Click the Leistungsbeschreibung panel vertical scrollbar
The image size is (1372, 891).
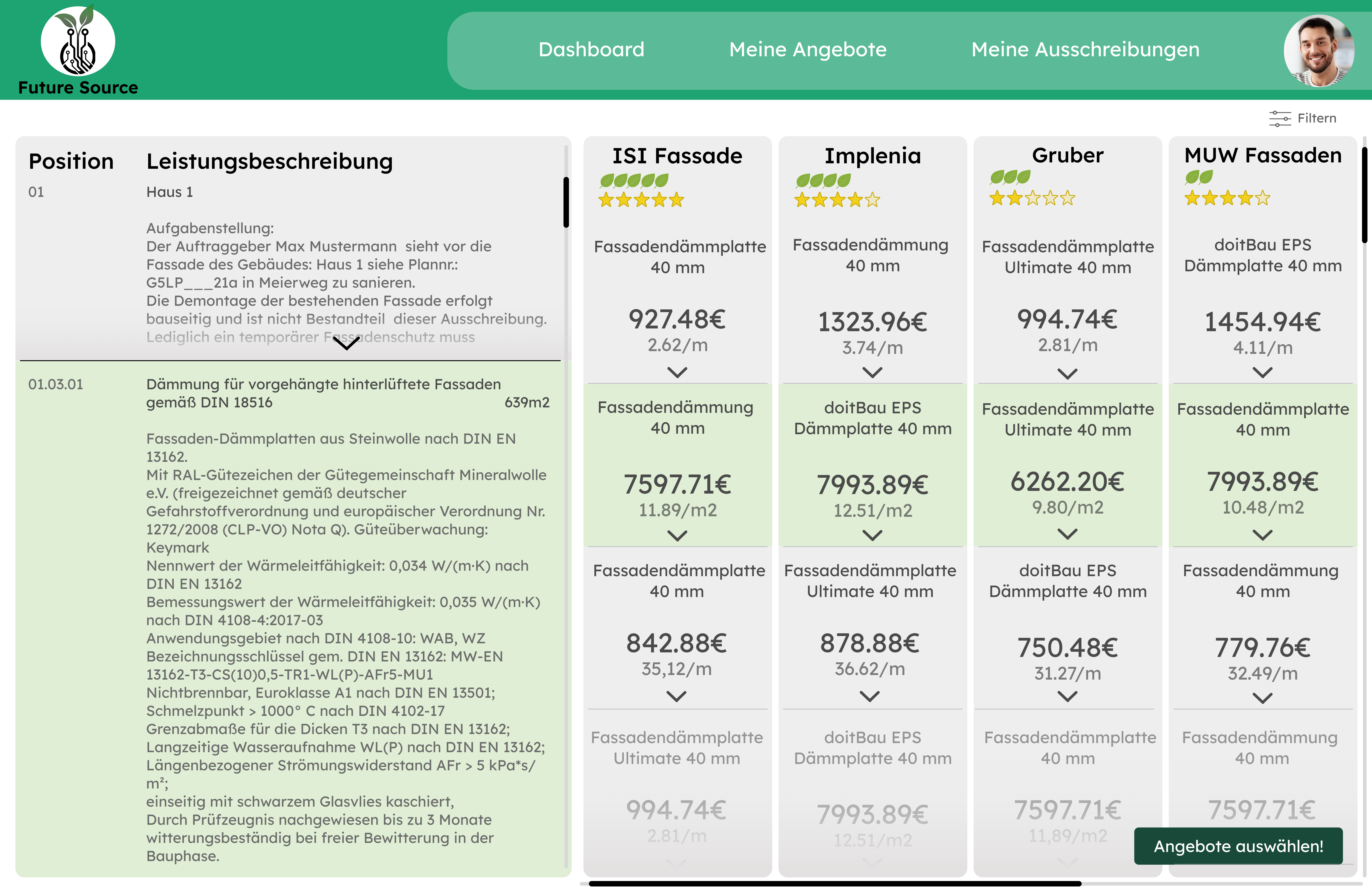(x=566, y=202)
